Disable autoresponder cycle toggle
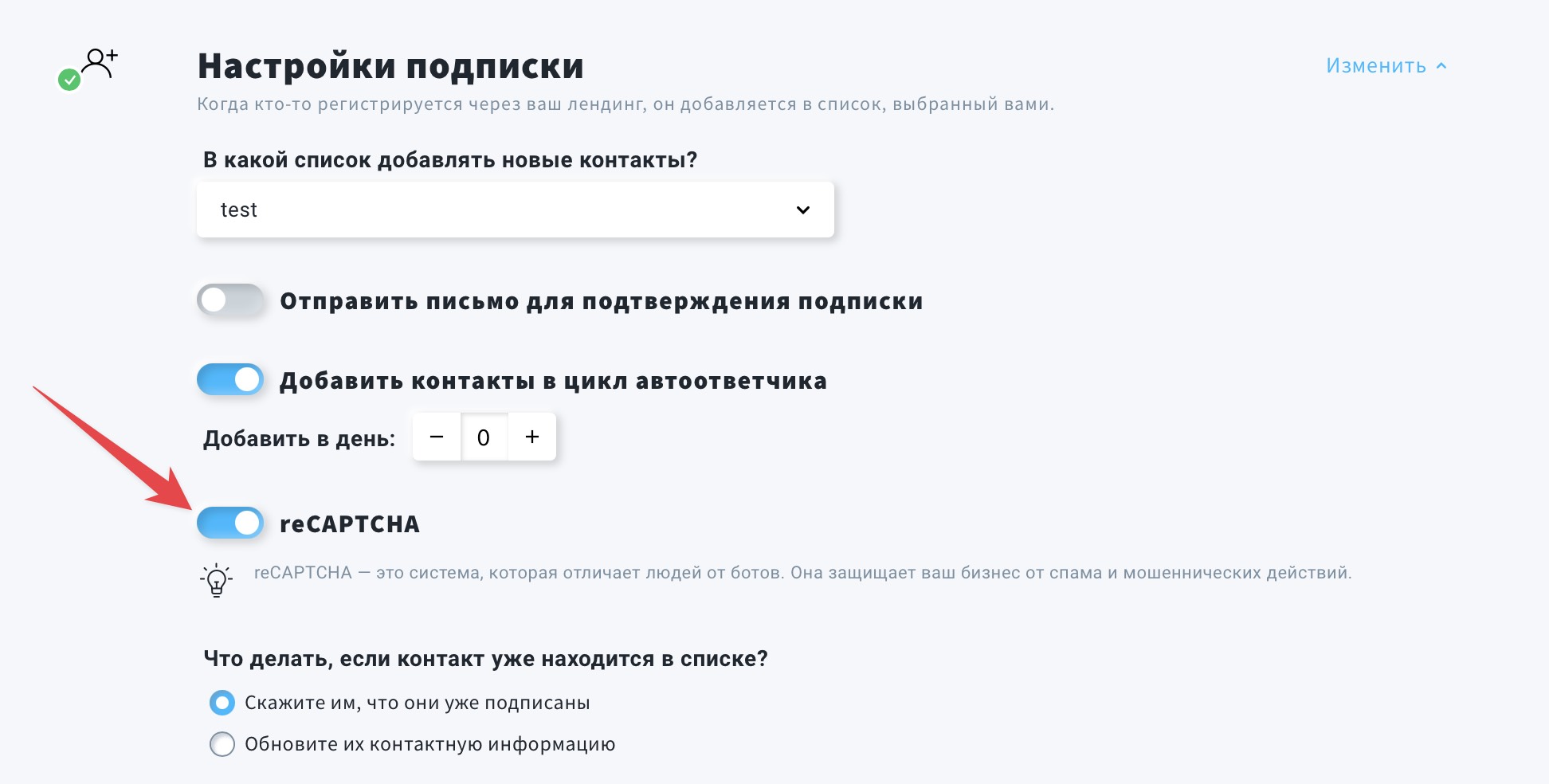 [230, 380]
